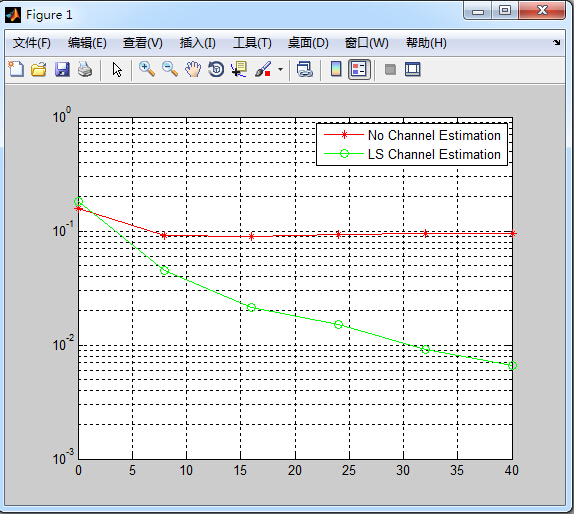Toggle the Insert Legend button
Viewport: 574px width, 514px height.
pyautogui.click(x=359, y=69)
